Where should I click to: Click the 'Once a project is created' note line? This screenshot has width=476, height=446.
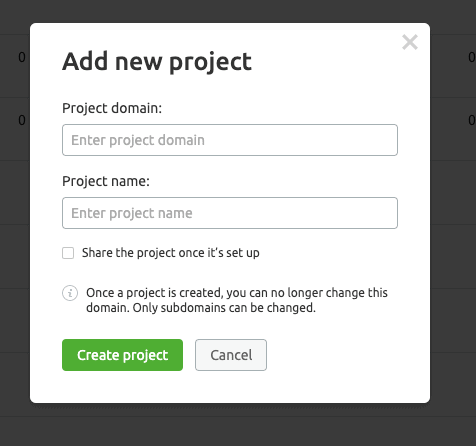click(237, 293)
